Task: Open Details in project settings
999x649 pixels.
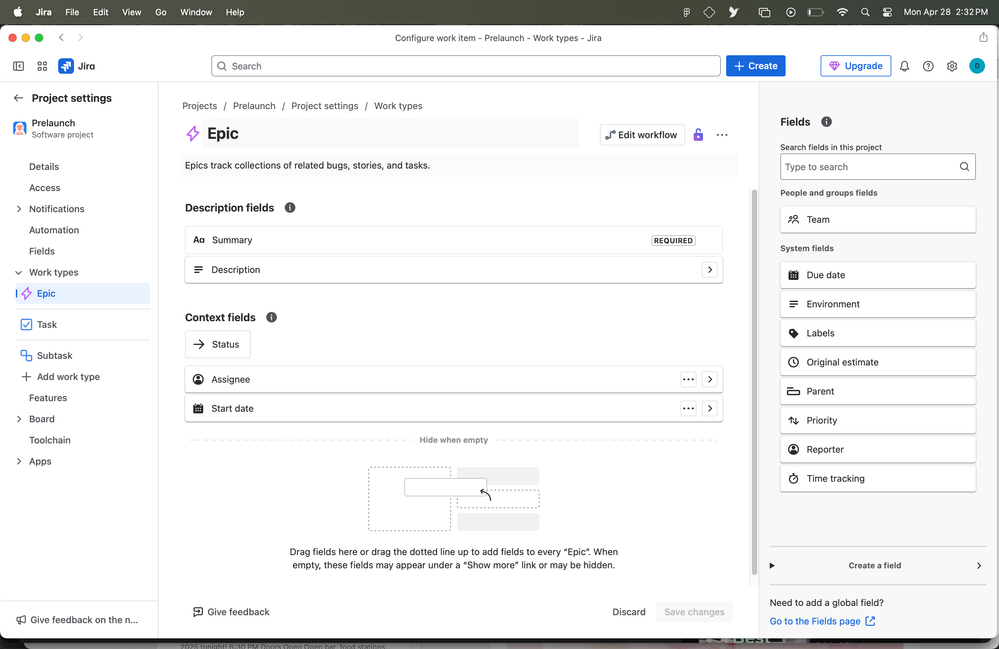Action: [x=44, y=167]
